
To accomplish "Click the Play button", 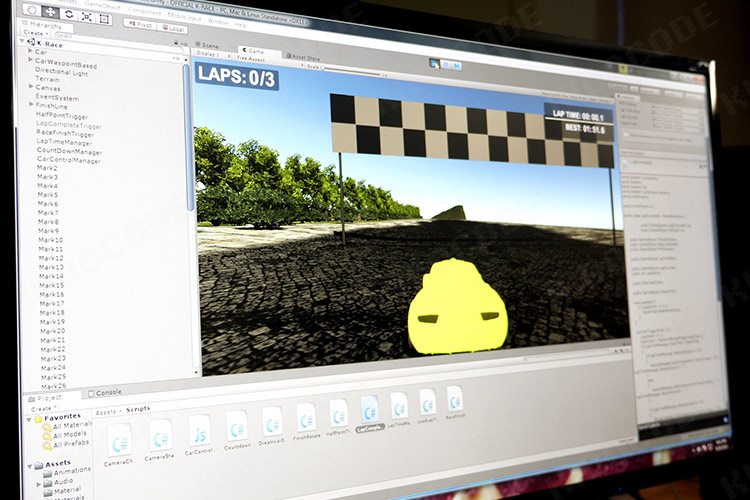I will (434, 63).
